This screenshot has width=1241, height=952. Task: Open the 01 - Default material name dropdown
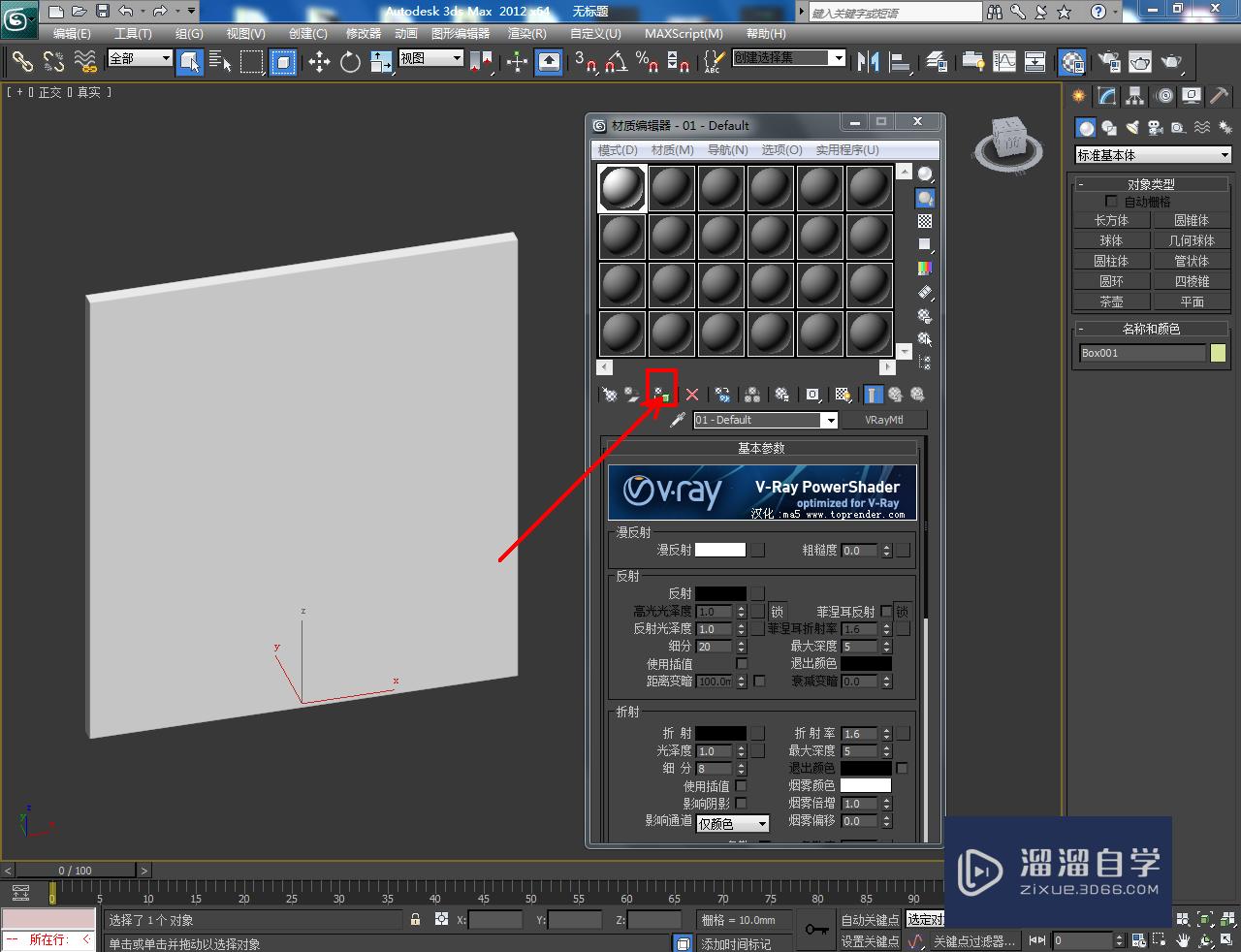(765, 420)
